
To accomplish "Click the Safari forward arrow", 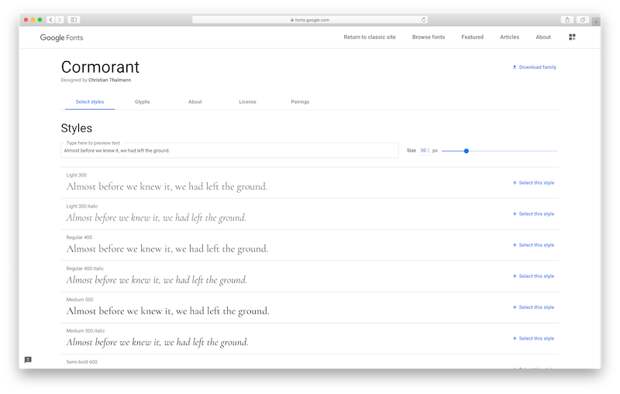I will coord(60,20).
